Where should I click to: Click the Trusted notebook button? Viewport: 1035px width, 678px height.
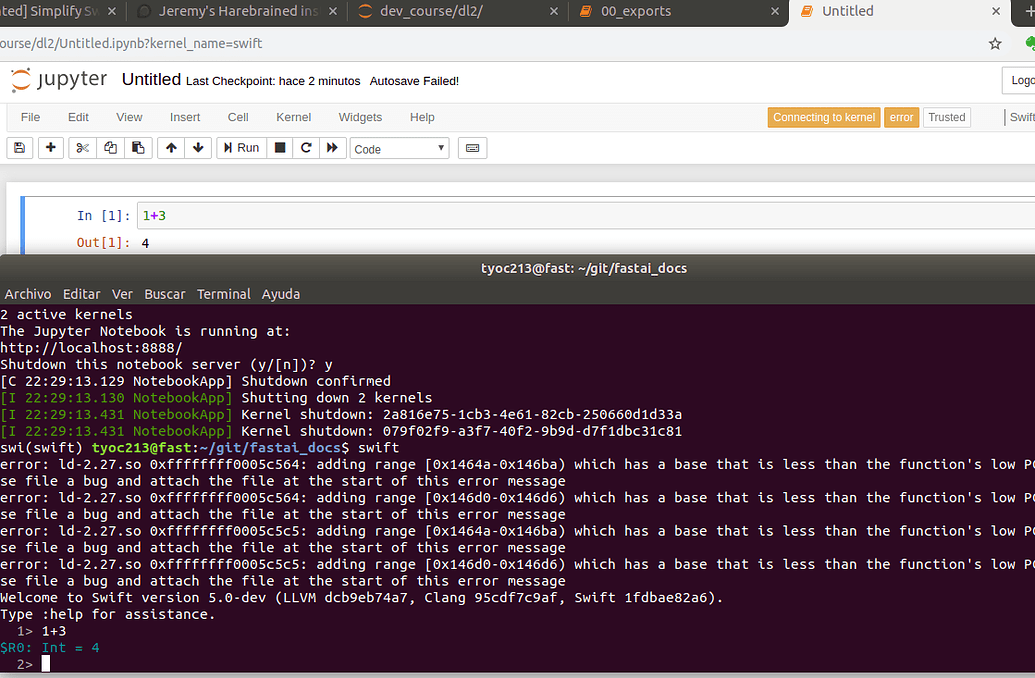coord(946,117)
